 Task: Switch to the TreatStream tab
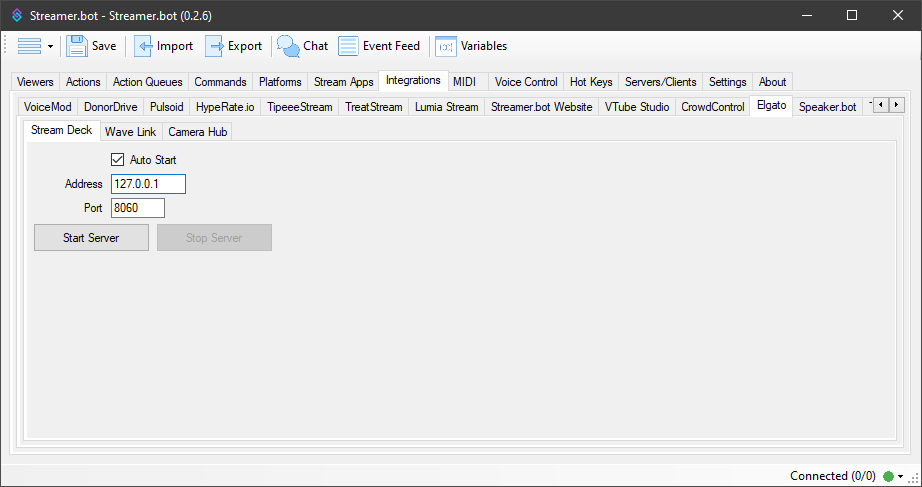(373, 107)
